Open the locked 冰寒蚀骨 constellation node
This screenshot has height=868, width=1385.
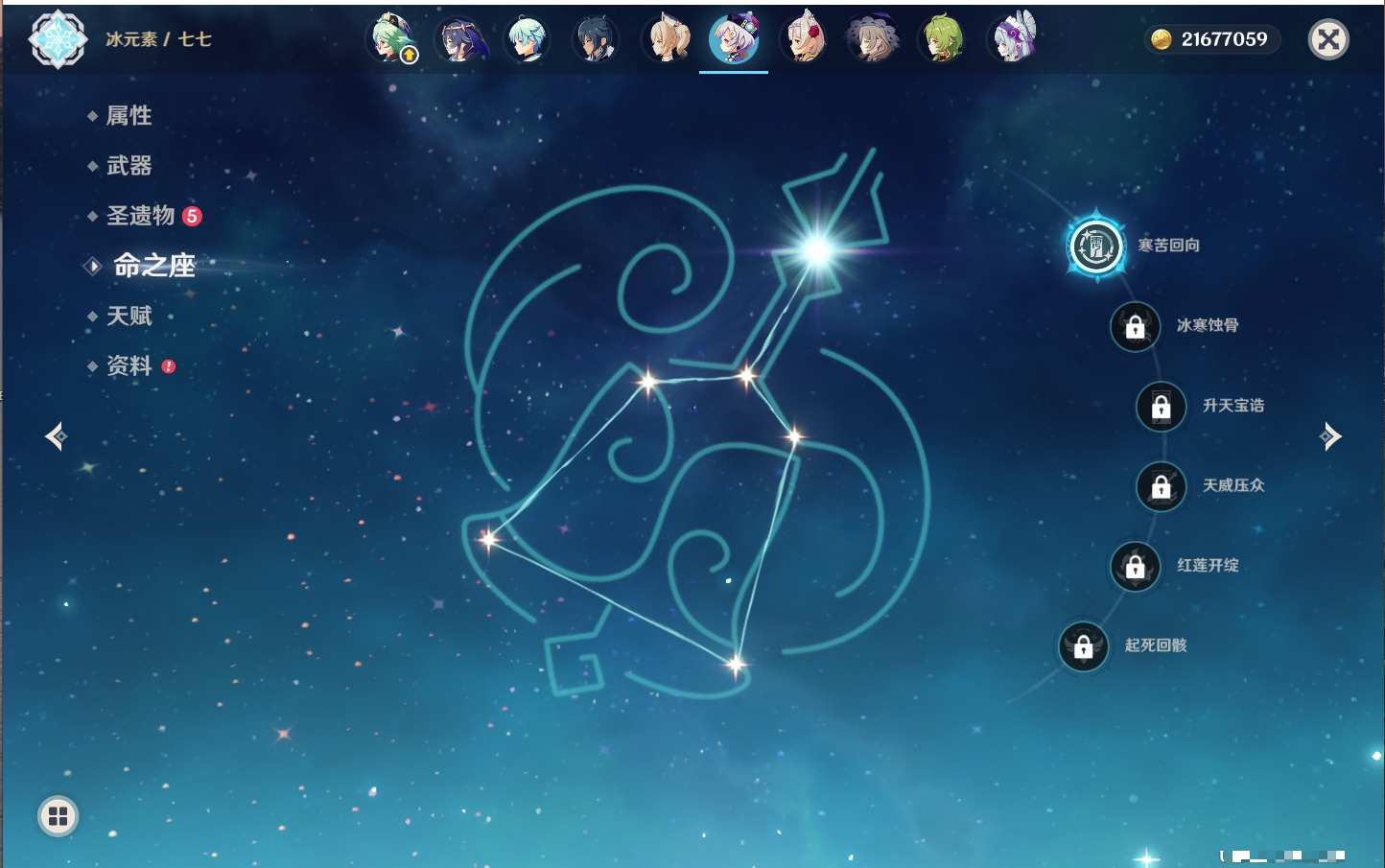(1135, 327)
